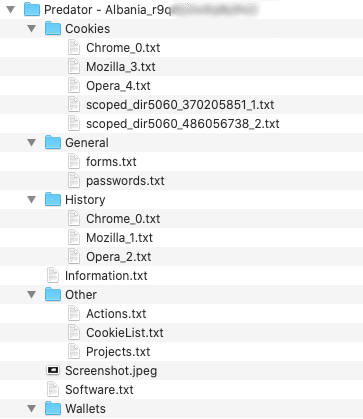
Task: Click the Information.txt document icon
Action: click(53, 275)
